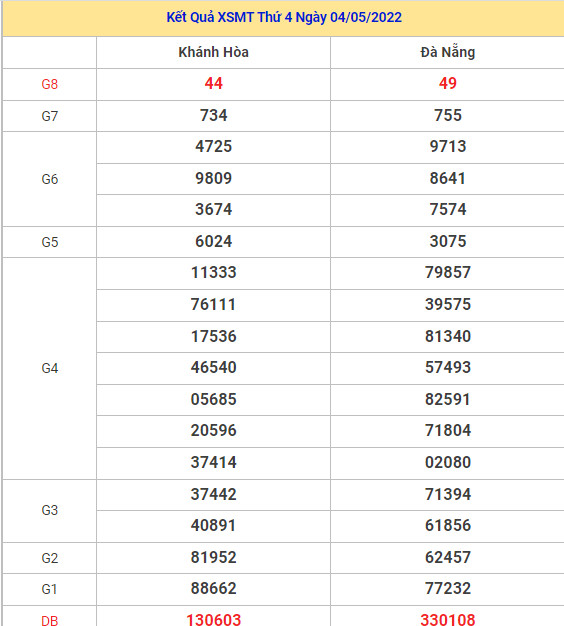Select number 9713
Screen dimensions: 564x626
[x=448, y=147]
